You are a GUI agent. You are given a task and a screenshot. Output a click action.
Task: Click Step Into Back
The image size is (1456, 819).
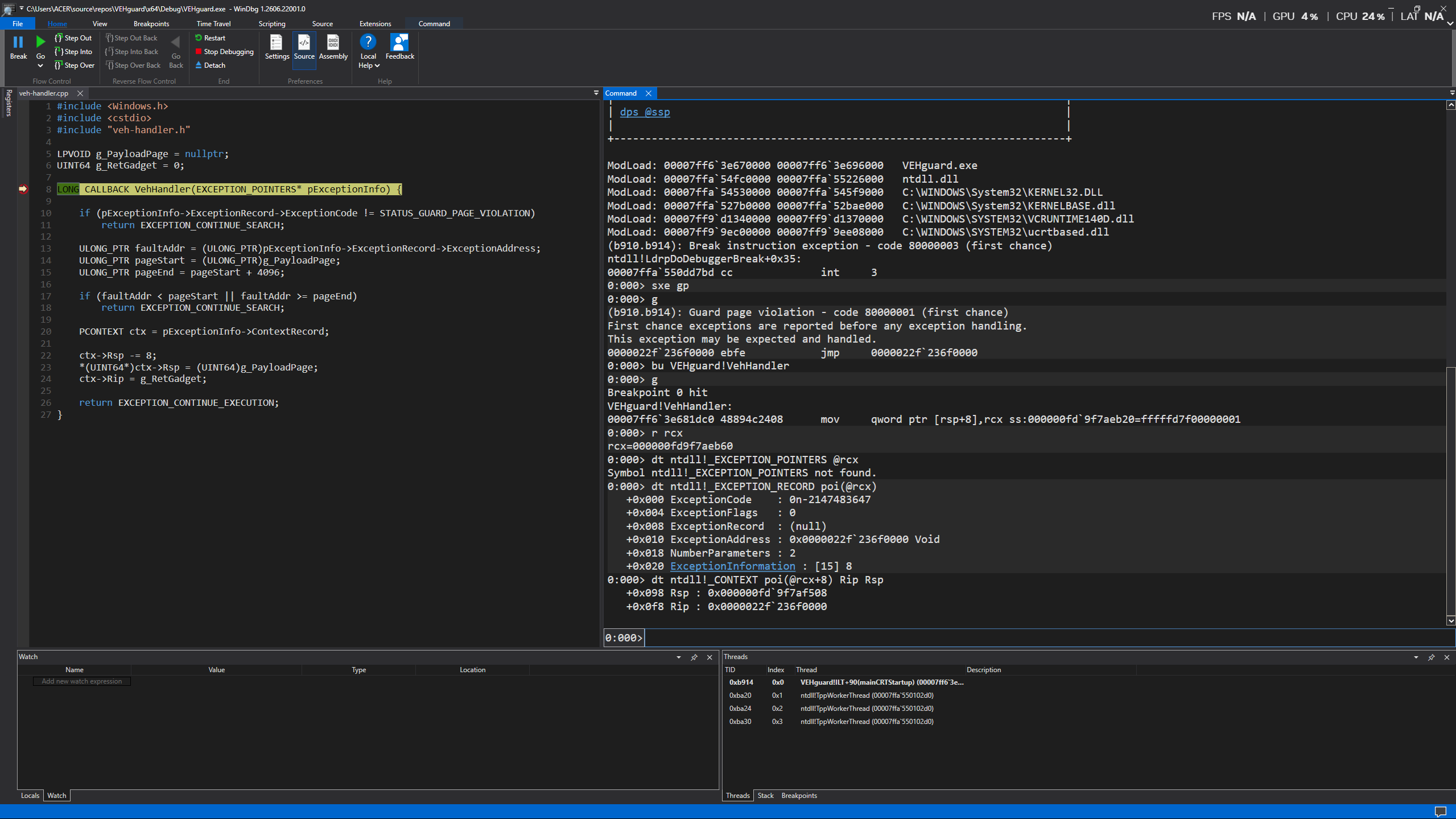tap(132, 52)
